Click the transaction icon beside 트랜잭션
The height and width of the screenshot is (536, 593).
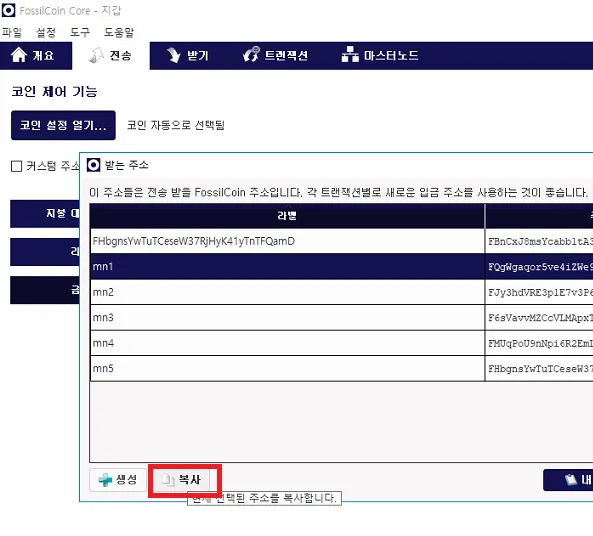pos(251,55)
